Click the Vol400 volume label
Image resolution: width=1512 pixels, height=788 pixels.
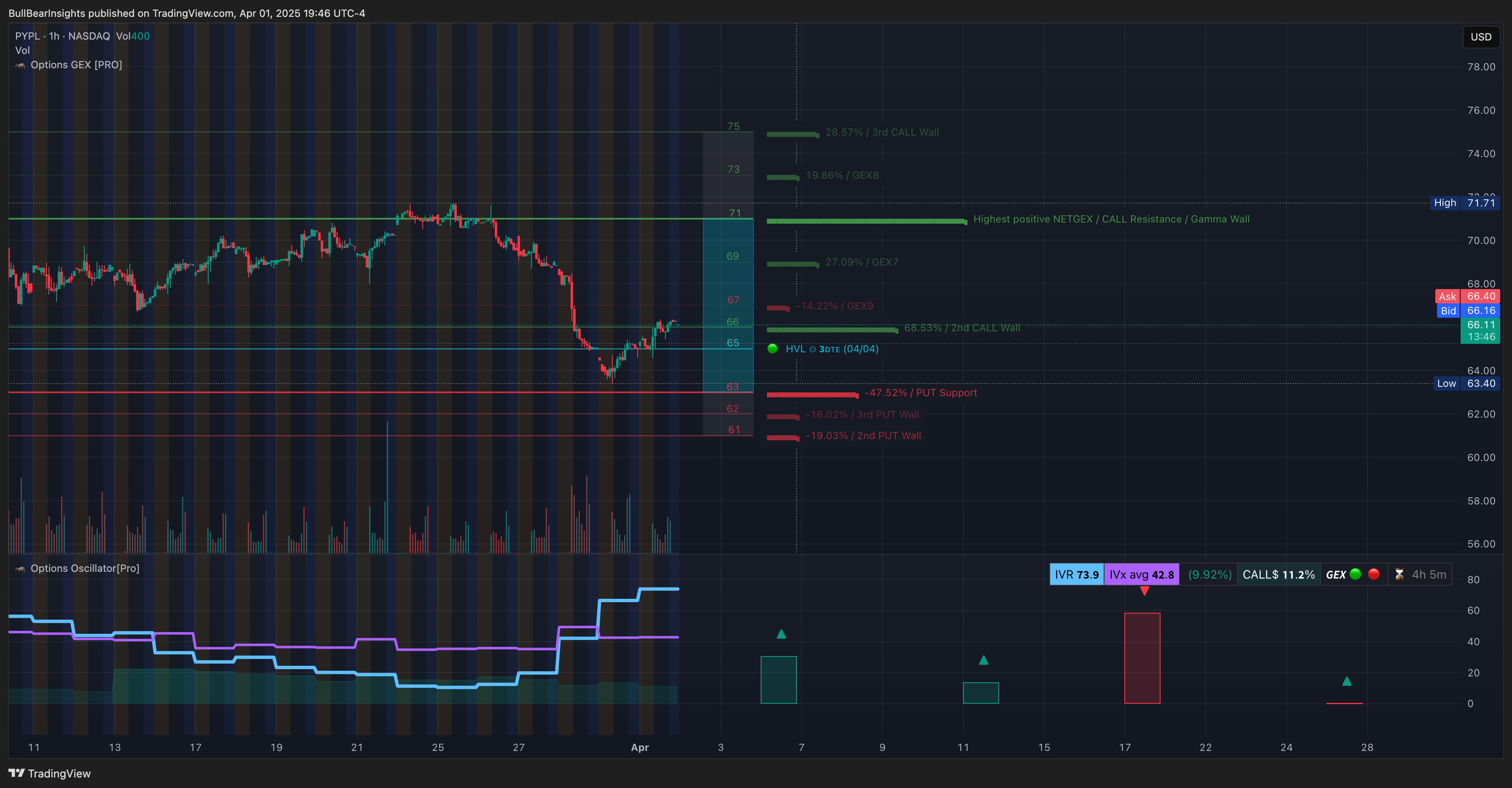click(x=133, y=36)
